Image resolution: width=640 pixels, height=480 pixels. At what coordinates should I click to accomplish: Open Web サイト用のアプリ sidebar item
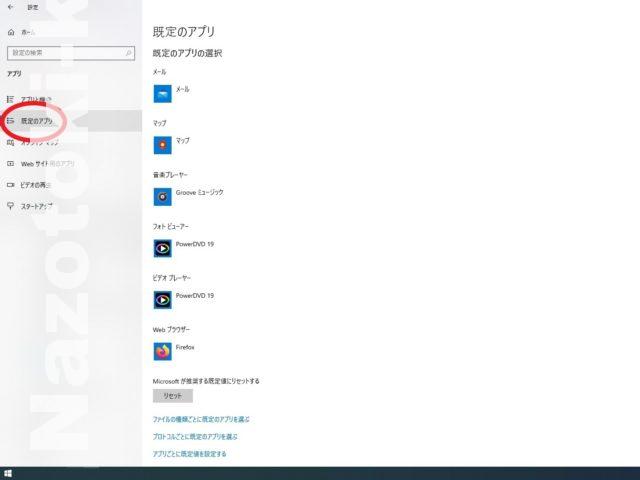point(46,163)
